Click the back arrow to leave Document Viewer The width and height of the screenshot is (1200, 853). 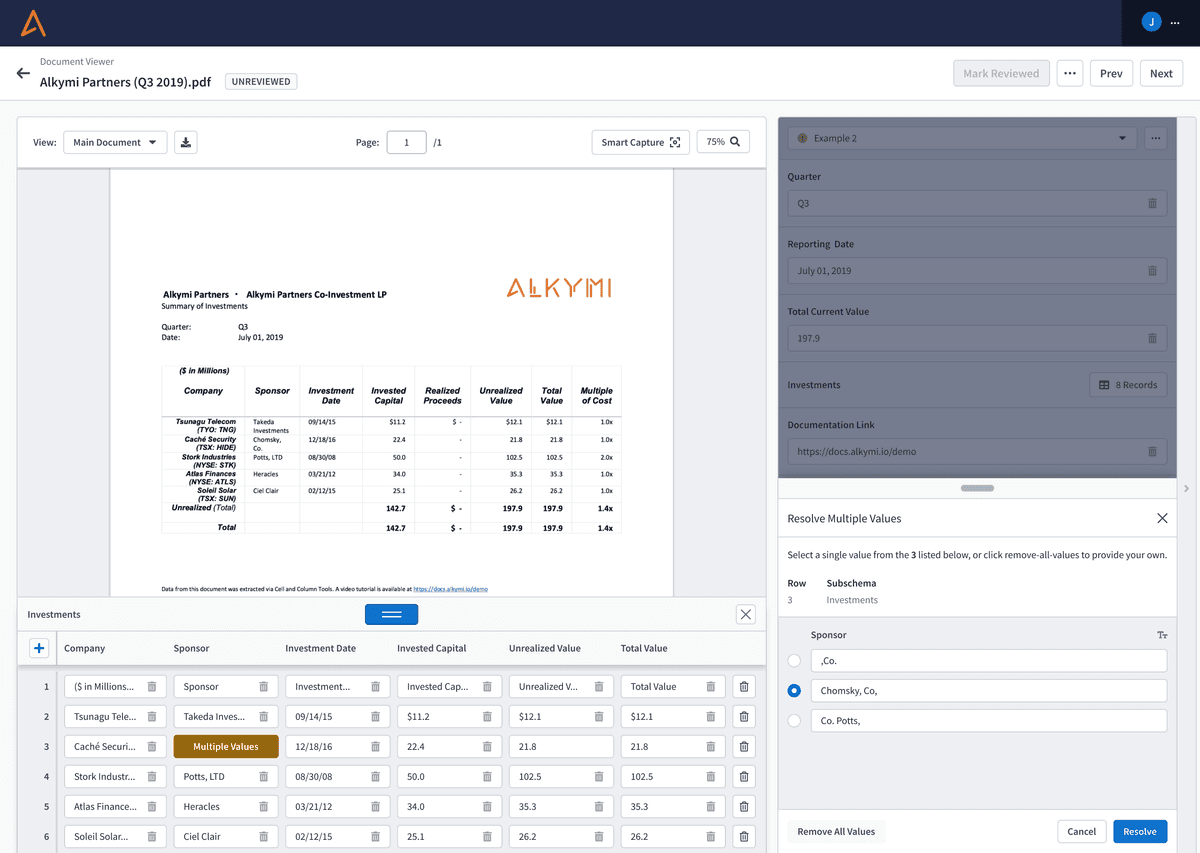coord(23,74)
